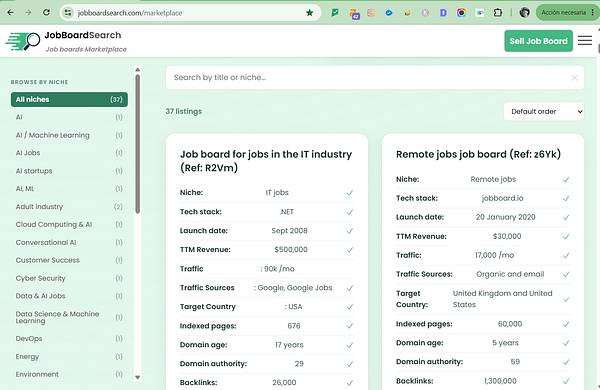Open the Chrome profile avatar

(524, 13)
